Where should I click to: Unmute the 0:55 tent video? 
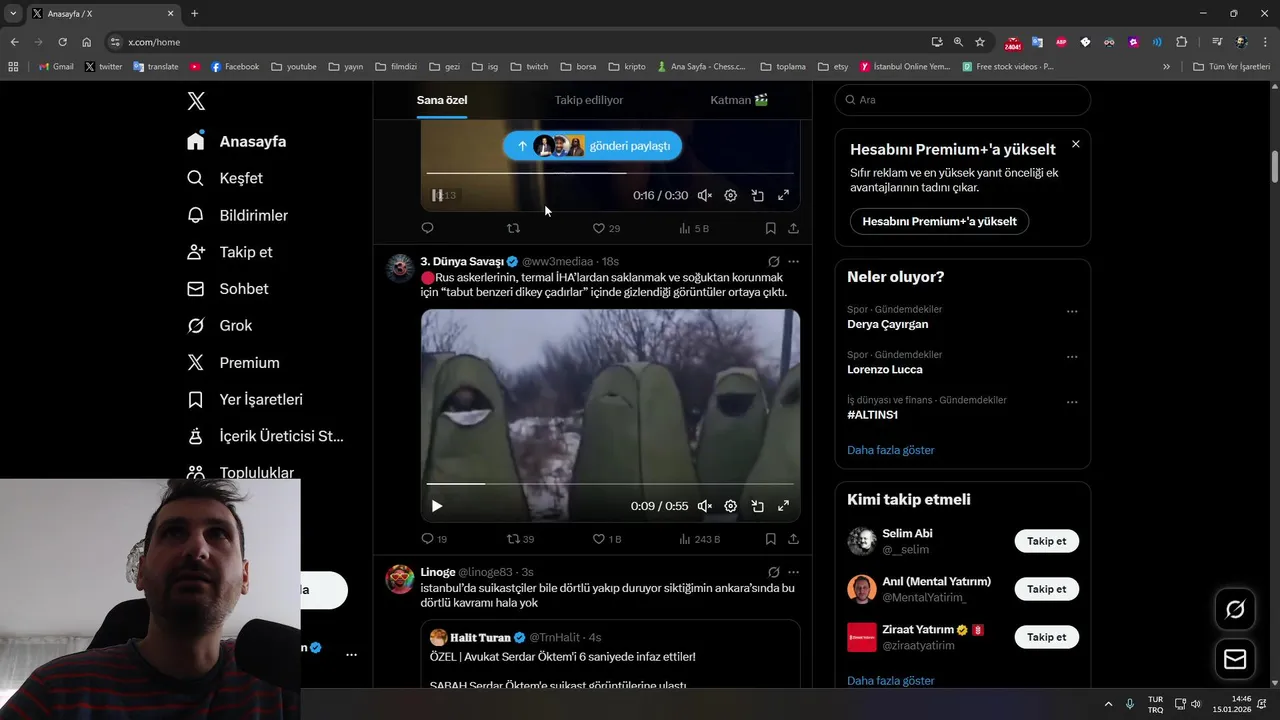click(705, 506)
